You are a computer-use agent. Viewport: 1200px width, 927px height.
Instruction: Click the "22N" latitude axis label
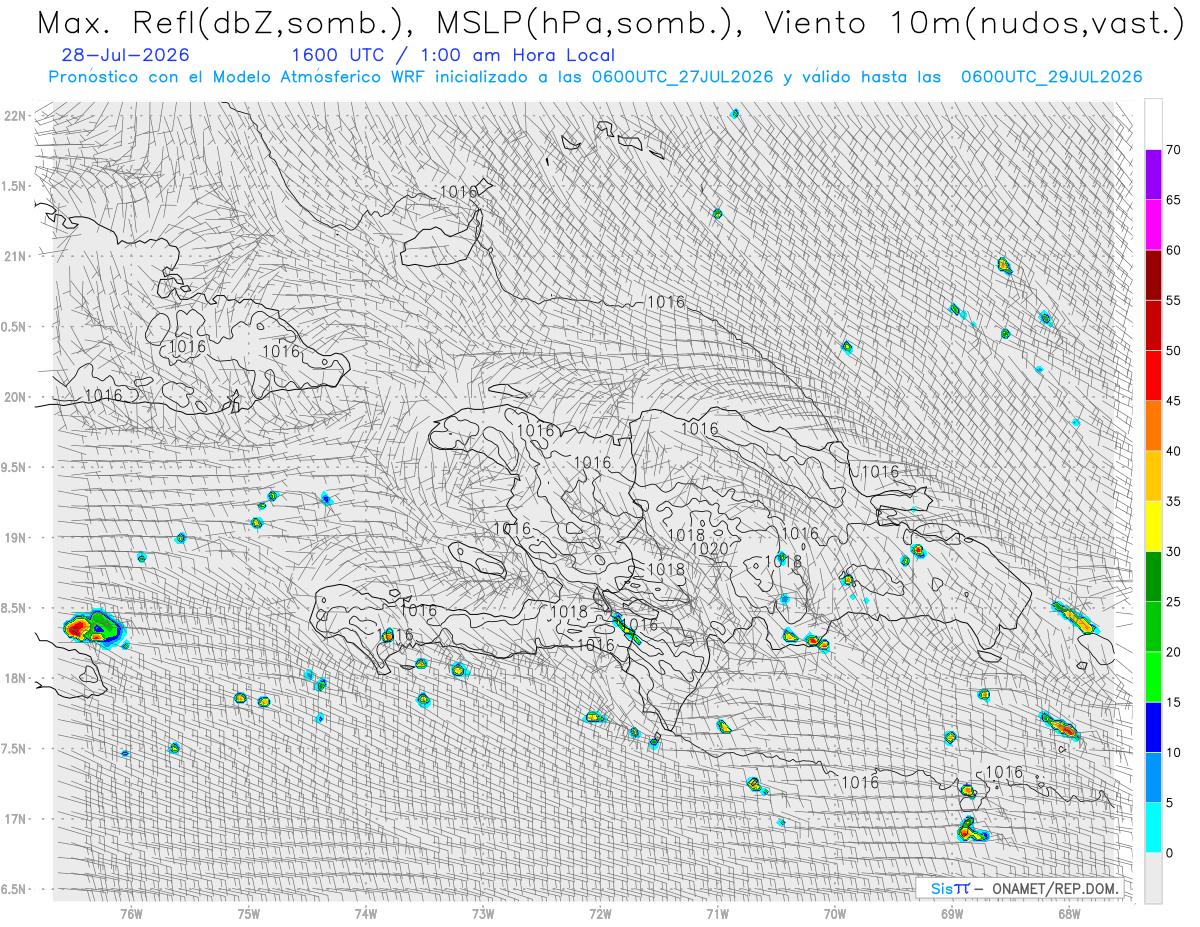16,116
